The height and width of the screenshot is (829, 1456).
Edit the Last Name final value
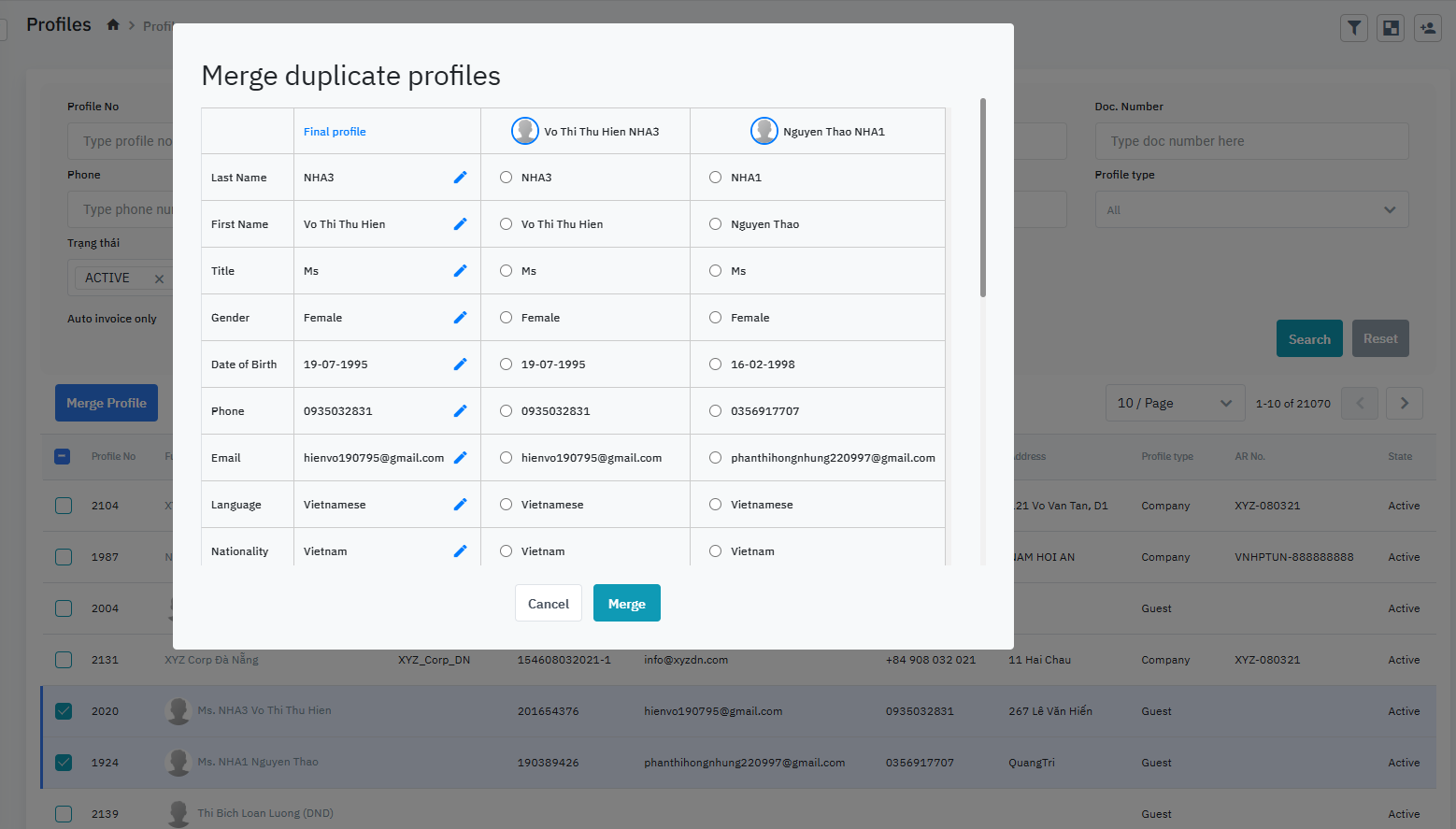click(460, 178)
